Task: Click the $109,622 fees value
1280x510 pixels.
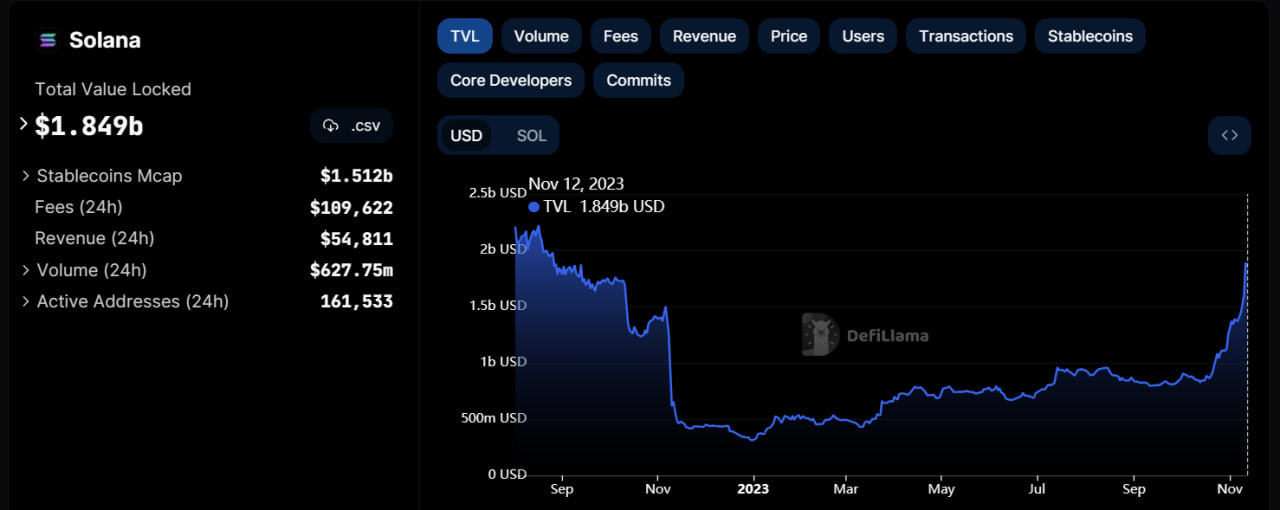Action: pyautogui.click(x=352, y=208)
